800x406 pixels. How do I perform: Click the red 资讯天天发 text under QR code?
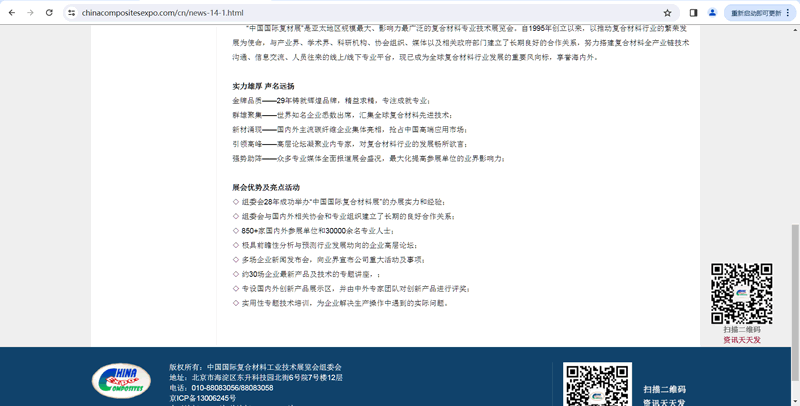(741, 340)
